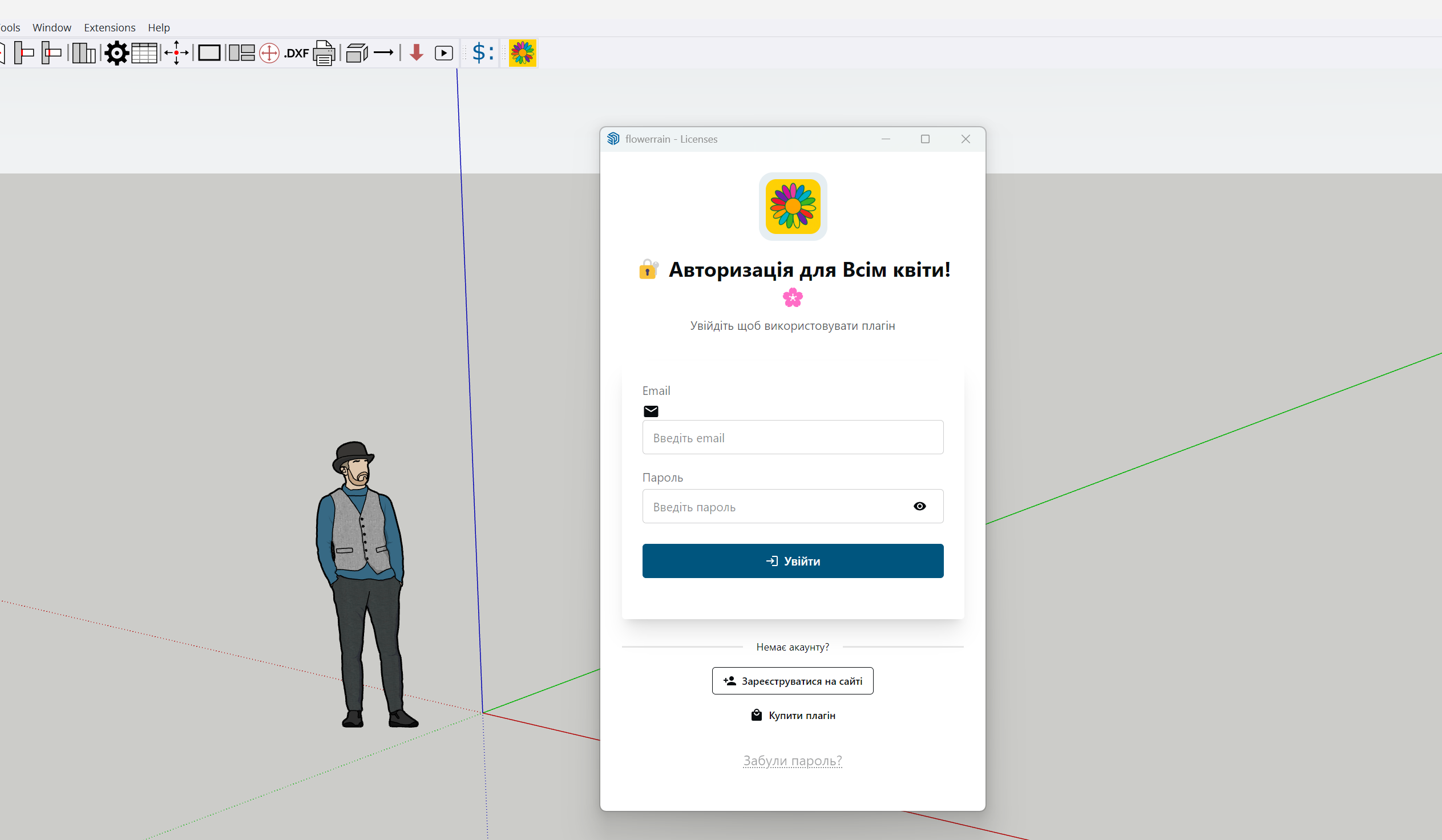Click the black gear settings icon
The height and width of the screenshot is (840, 1442).
click(117, 53)
